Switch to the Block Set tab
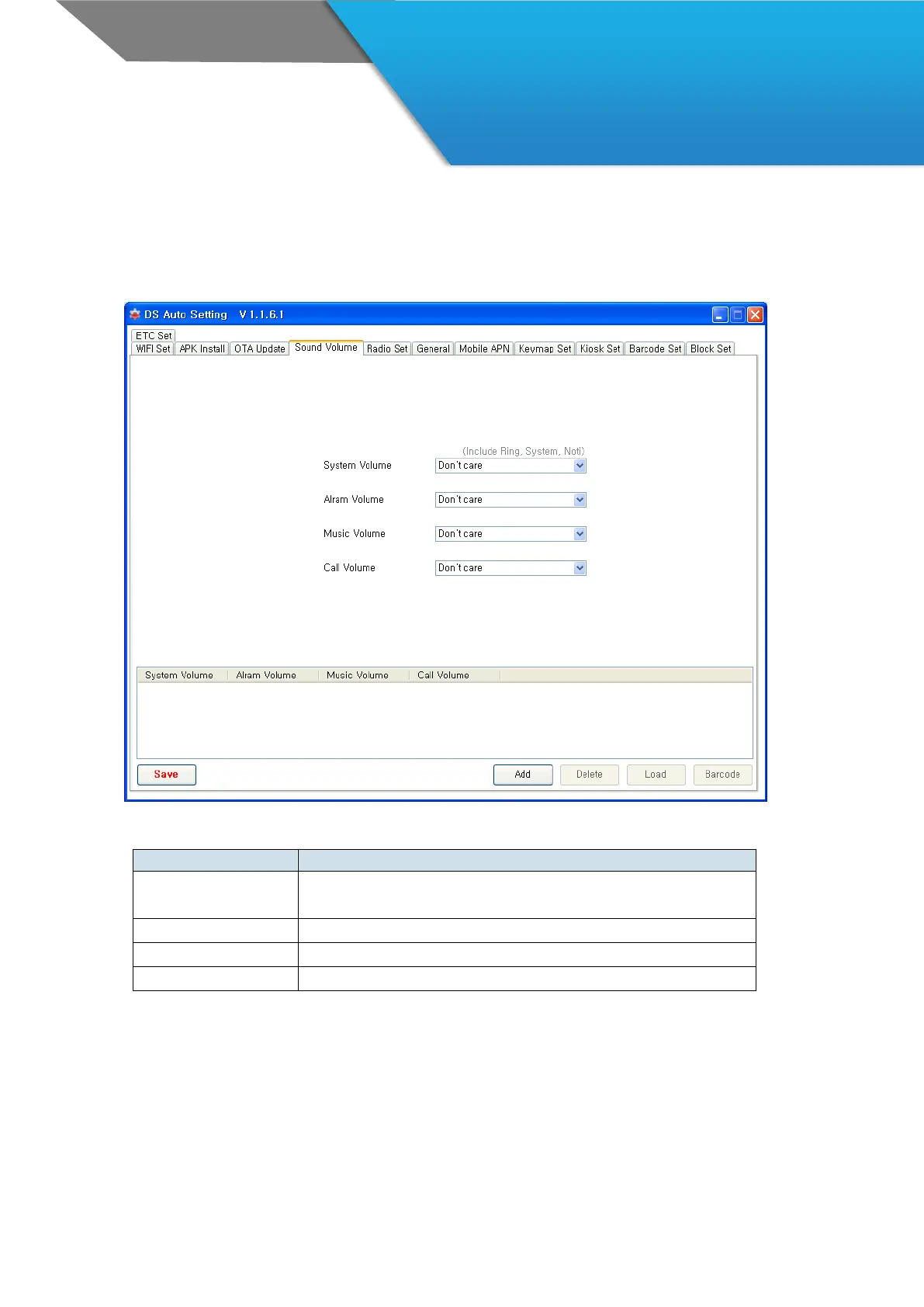This screenshot has width=924, height=1307. 711,348
